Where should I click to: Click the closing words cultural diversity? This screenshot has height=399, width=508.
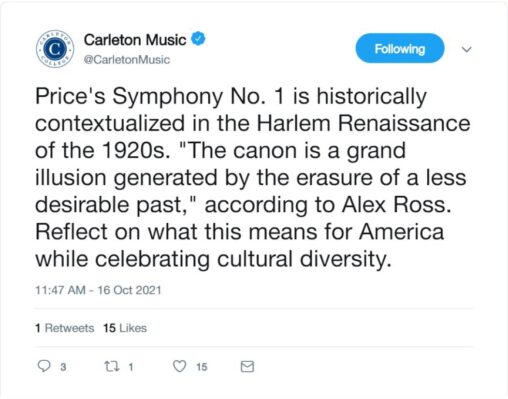tap(304, 259)
